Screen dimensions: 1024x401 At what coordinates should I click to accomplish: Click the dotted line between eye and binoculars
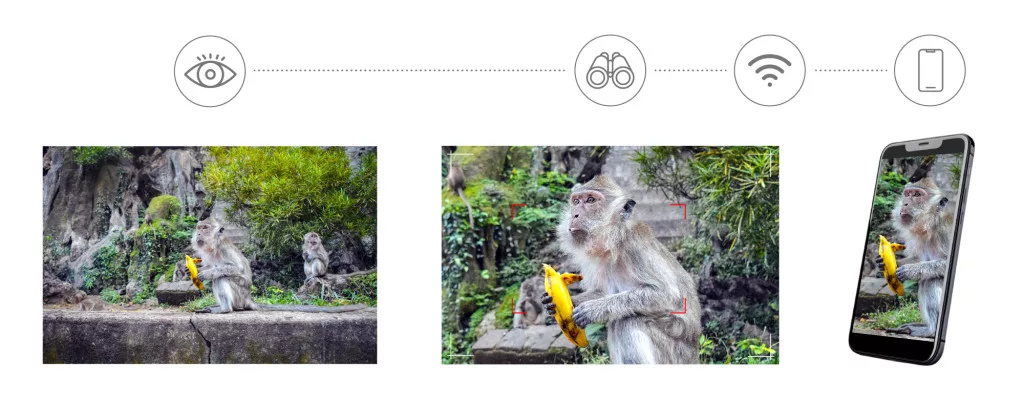(409, 71)
